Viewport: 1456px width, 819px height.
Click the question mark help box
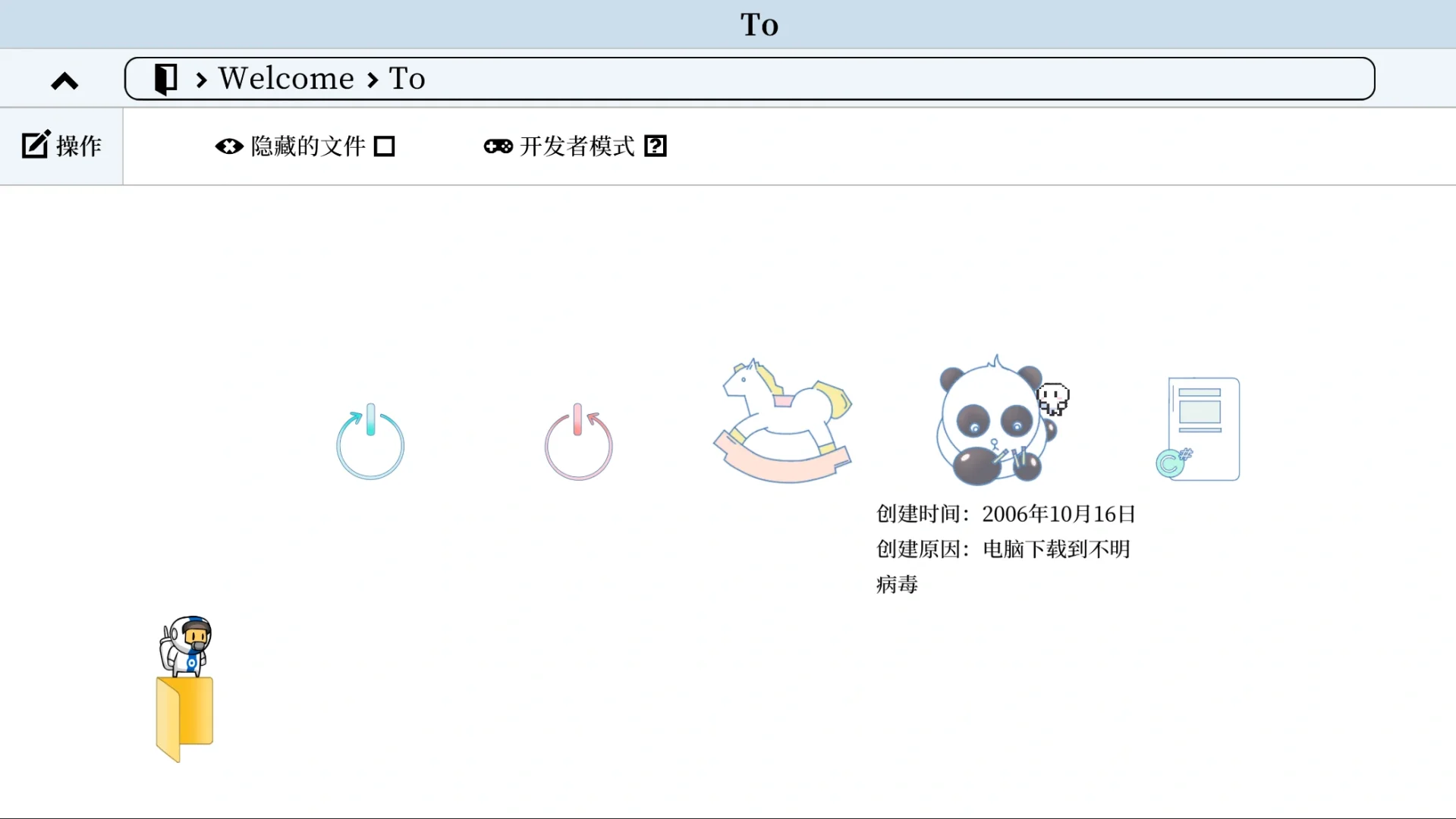(655, 146)
